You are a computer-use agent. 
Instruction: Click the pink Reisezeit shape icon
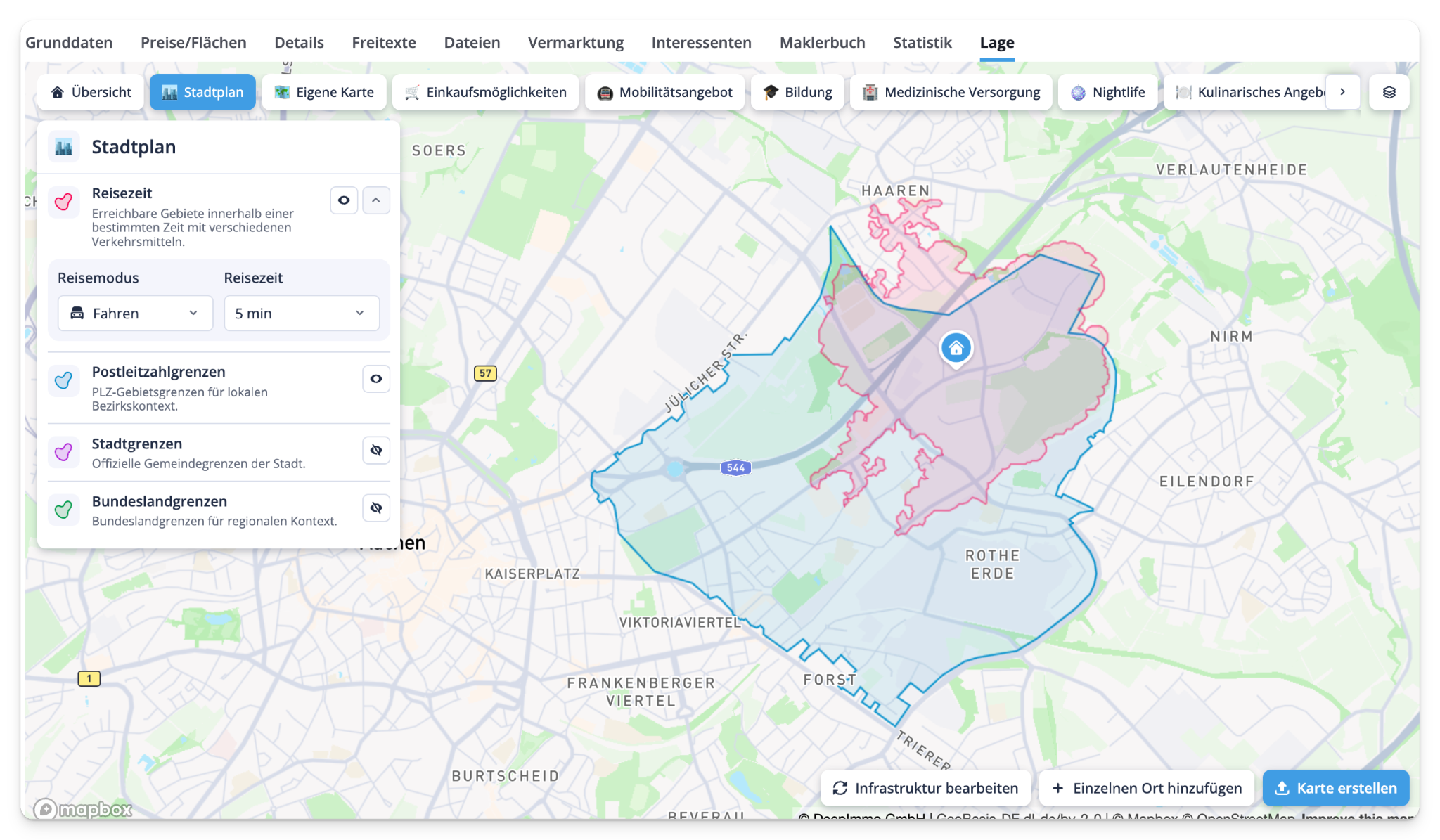tap(64, 202)
